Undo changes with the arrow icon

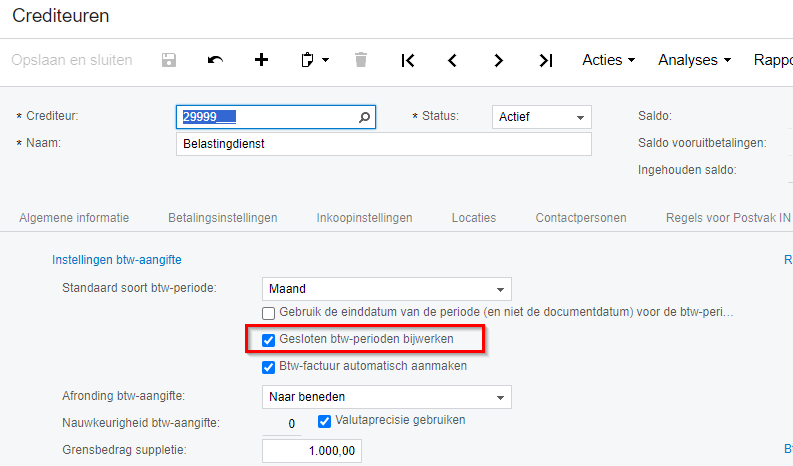[x=215, y=60]
